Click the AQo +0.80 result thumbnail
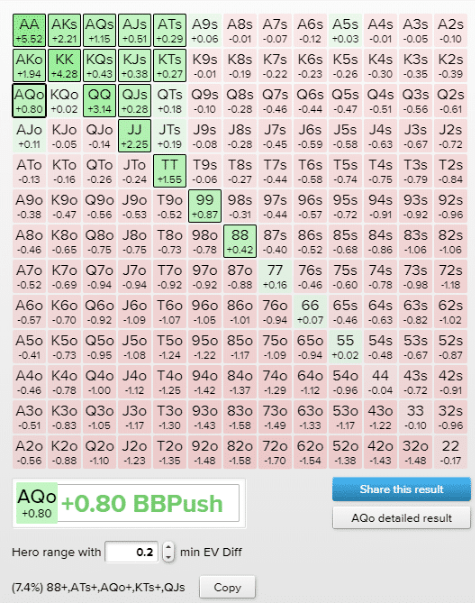This screenshot has width=475, height=603. [37, 503]
